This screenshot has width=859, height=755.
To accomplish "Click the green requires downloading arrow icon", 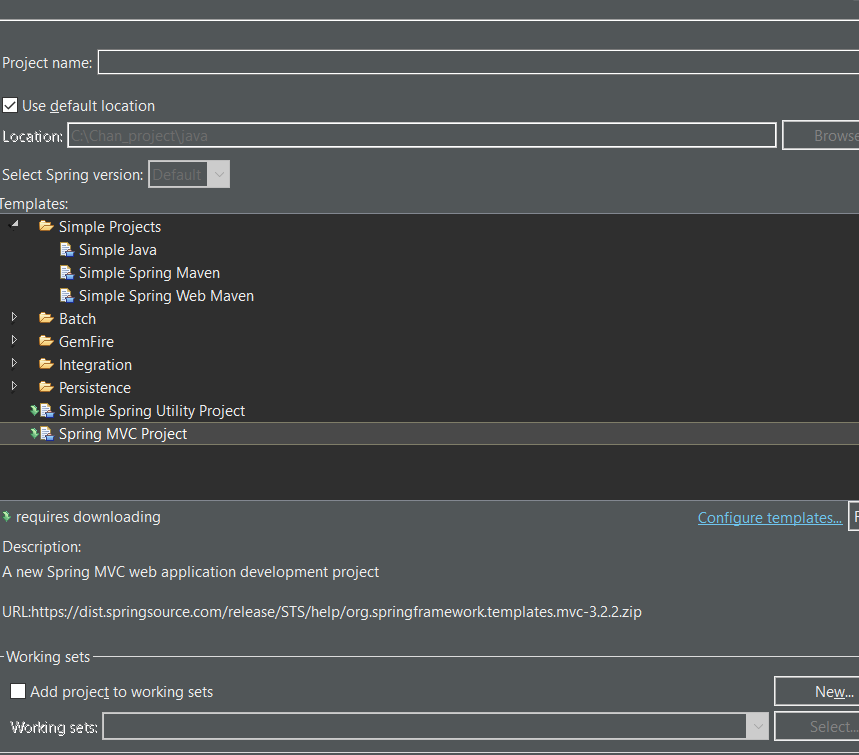I will tap(7, 517).
